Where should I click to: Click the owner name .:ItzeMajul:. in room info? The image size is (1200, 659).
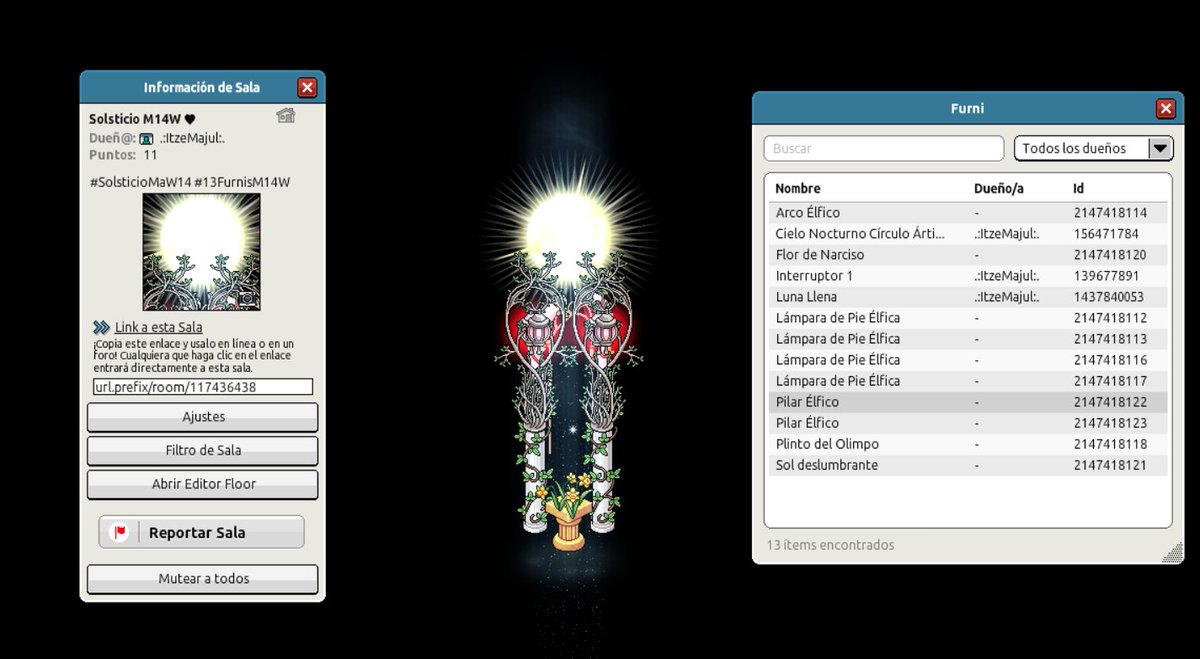192,138
